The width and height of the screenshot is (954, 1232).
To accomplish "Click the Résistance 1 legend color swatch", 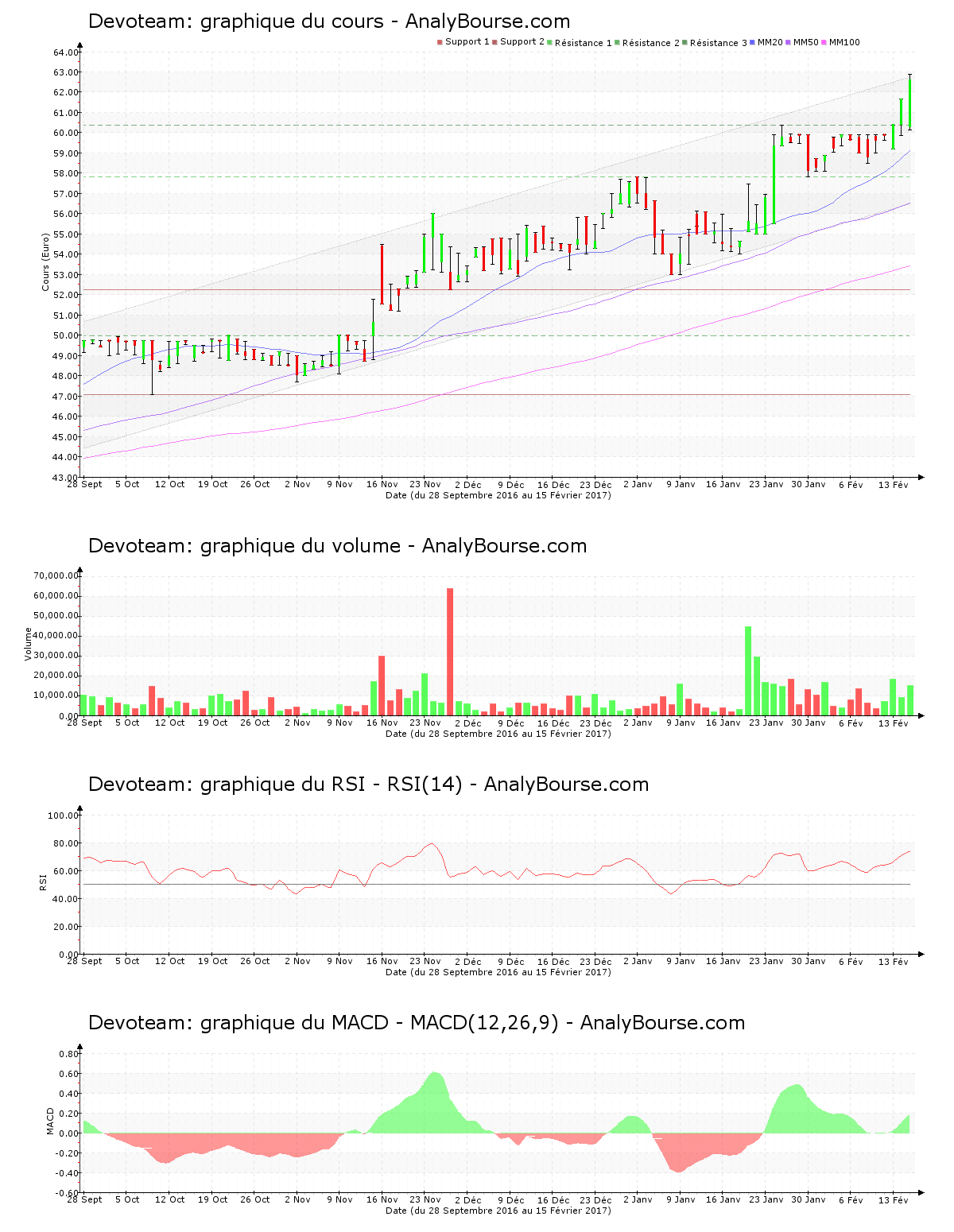I will pyautogui.click(x=550, y=42).
